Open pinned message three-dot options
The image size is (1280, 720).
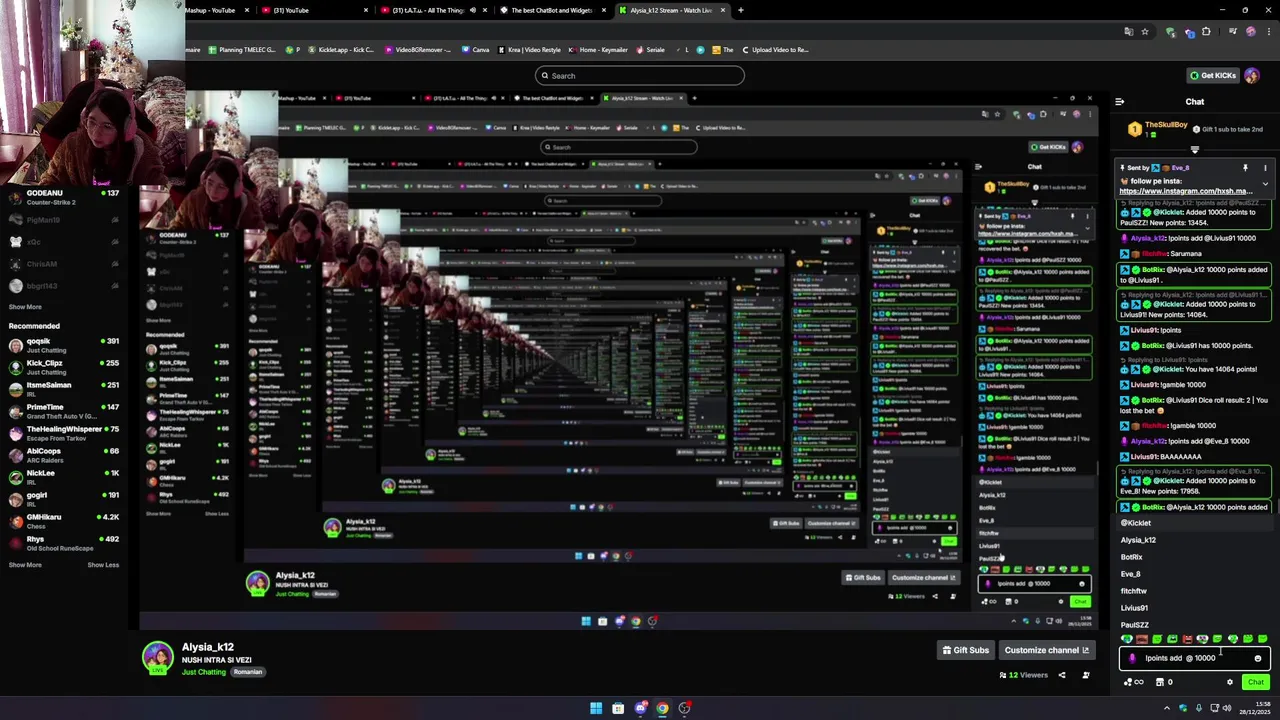[1265, 168]
